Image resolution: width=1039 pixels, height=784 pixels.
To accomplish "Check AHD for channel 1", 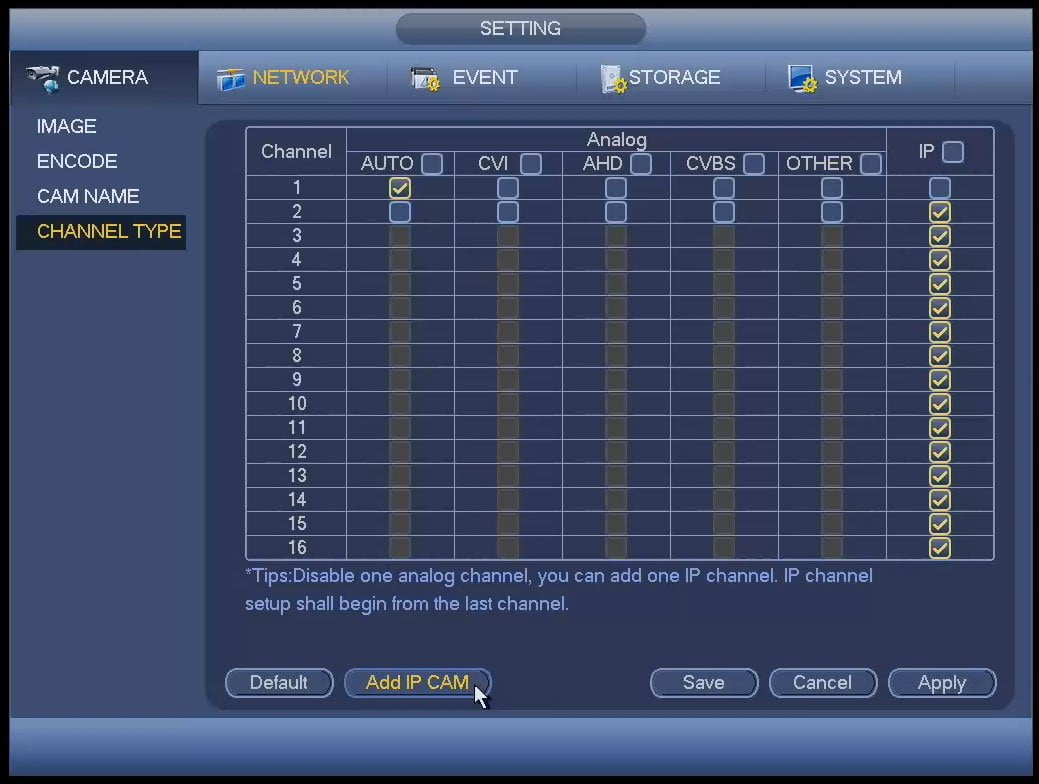I will (x=616, y=188).
